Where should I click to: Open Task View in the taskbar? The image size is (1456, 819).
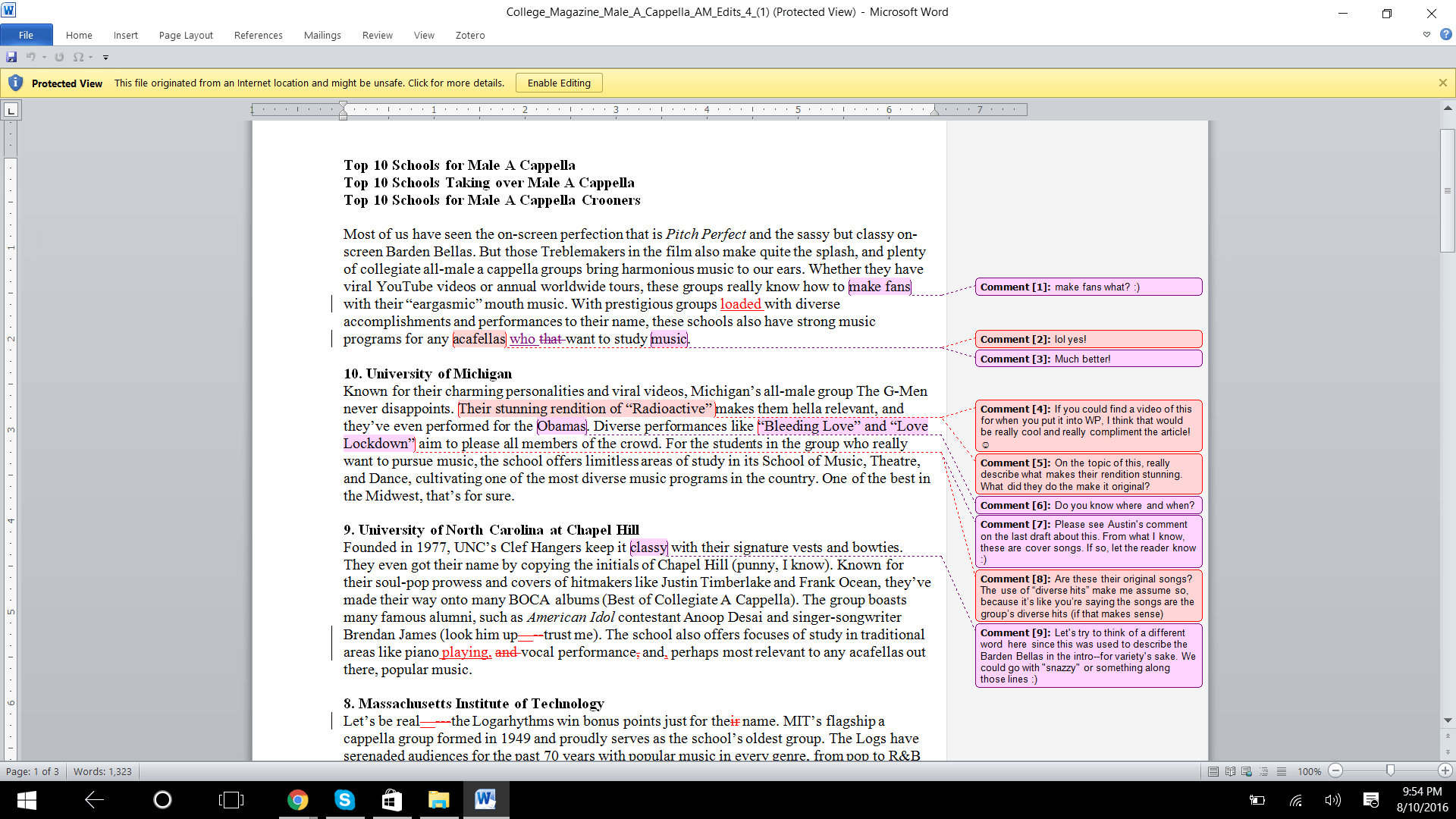point(231,800)
